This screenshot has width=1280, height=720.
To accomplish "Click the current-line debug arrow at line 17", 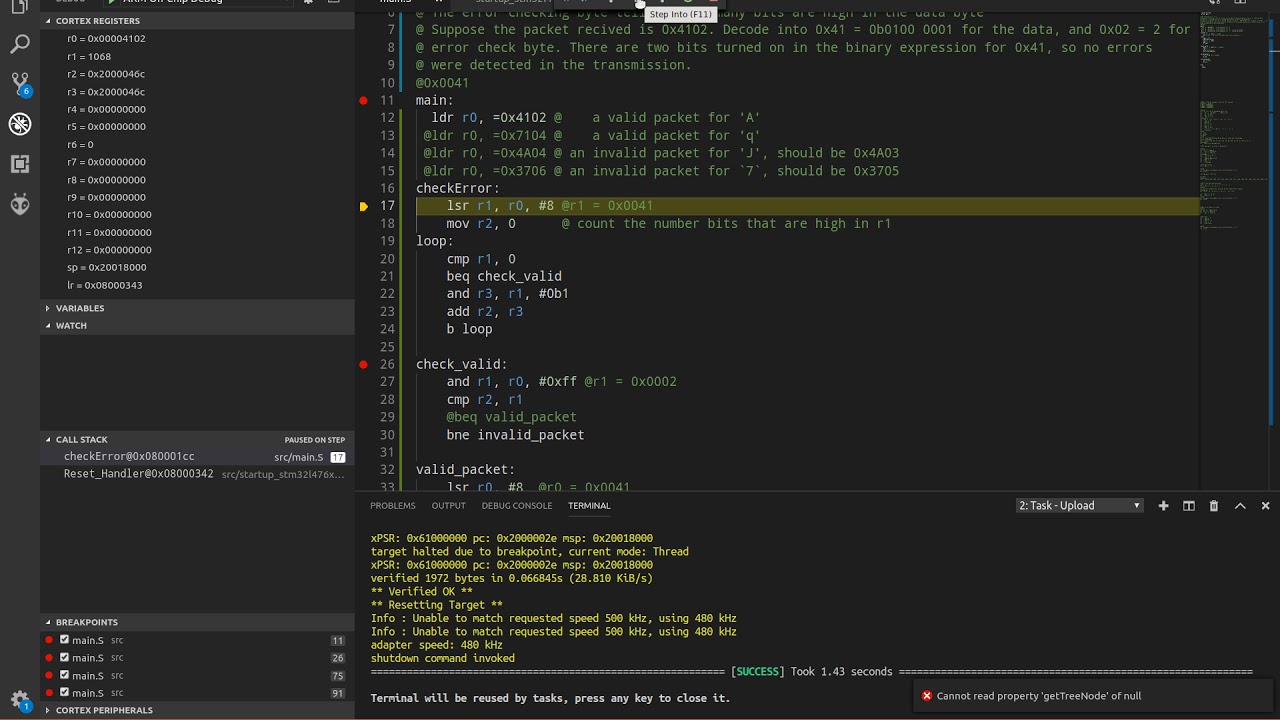I will [x=363, y=206].
